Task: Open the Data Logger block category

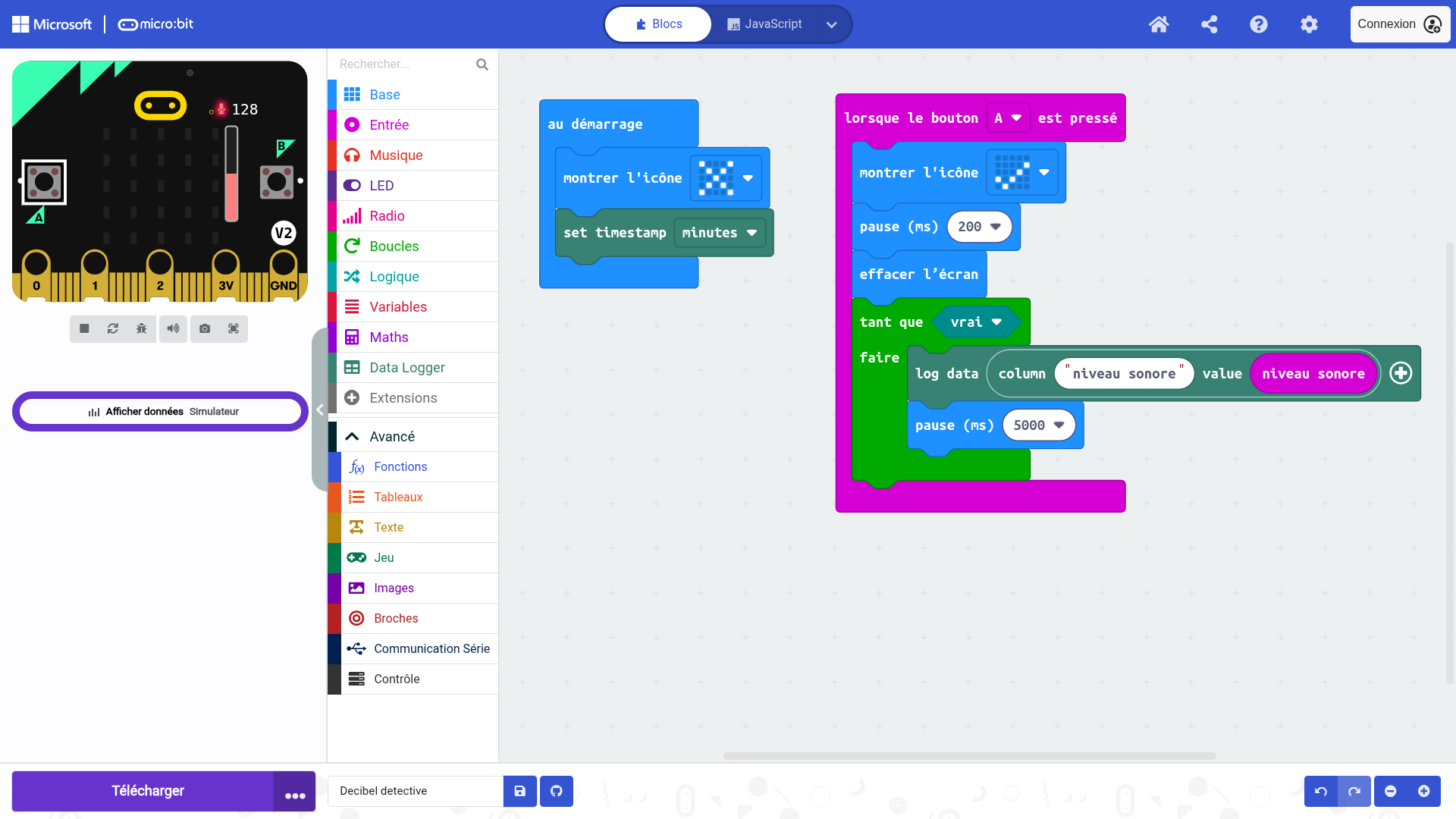Action: (x=407, y=368)
